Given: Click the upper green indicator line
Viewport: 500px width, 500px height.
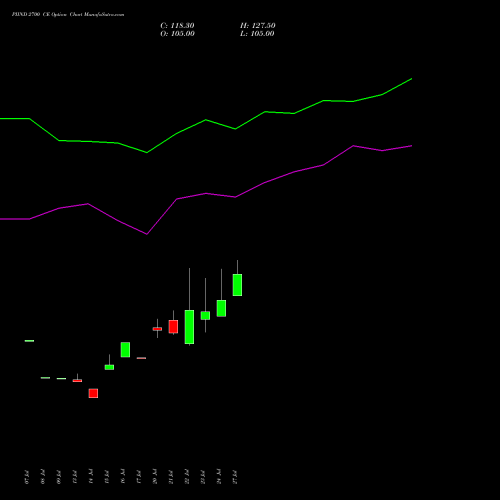Looking at the screenshot, I should [206, 120].
